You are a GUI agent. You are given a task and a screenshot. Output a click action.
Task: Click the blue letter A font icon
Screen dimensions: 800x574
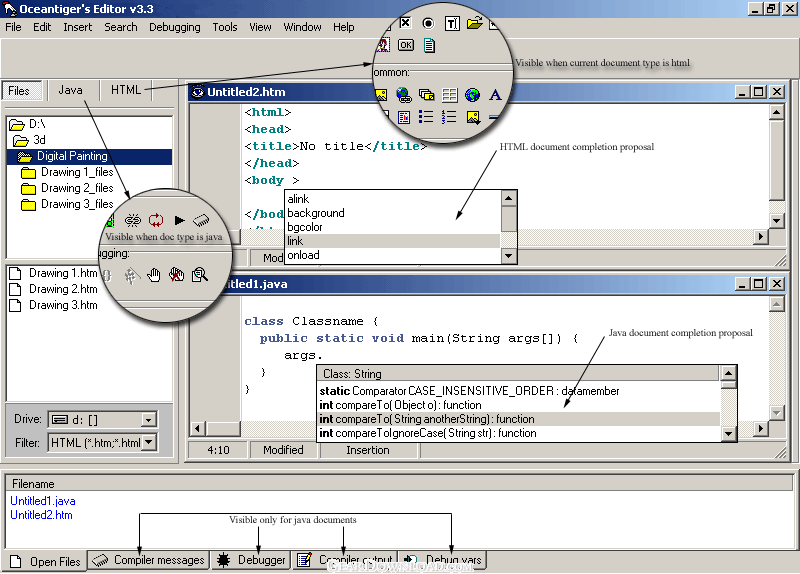point(495,95)
